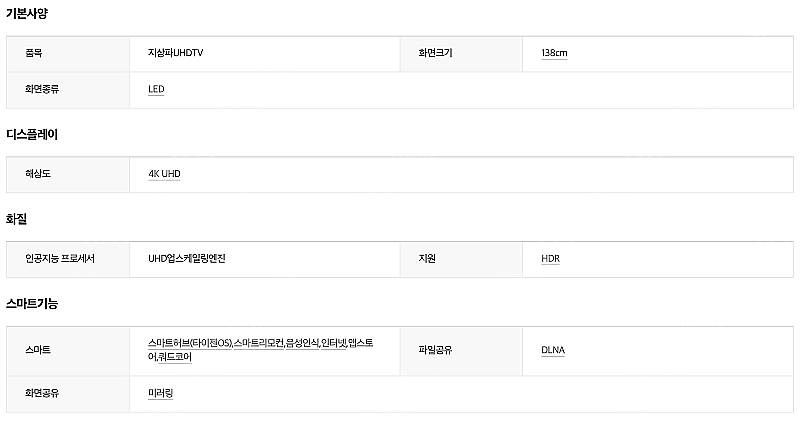The width and height of the screenshot is (800, 421).
Task: Click the 미러링 screen sharing link
Action: pyautogui.click(x=161, y=393)
